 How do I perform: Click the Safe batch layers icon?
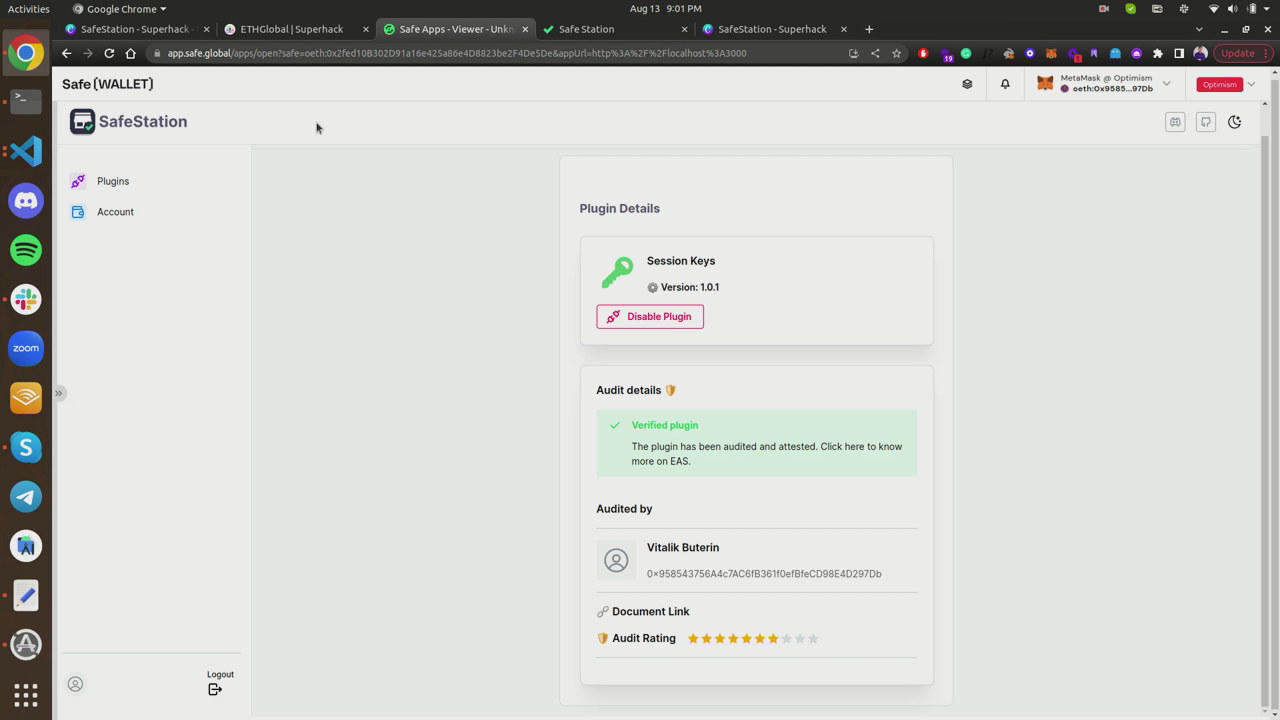[x=967, y=84]
